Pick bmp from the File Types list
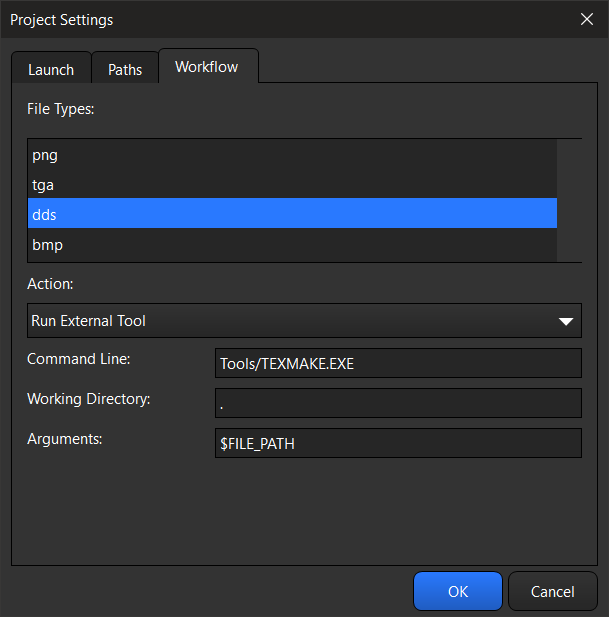 pyautogui.click(x=291, y=245)
